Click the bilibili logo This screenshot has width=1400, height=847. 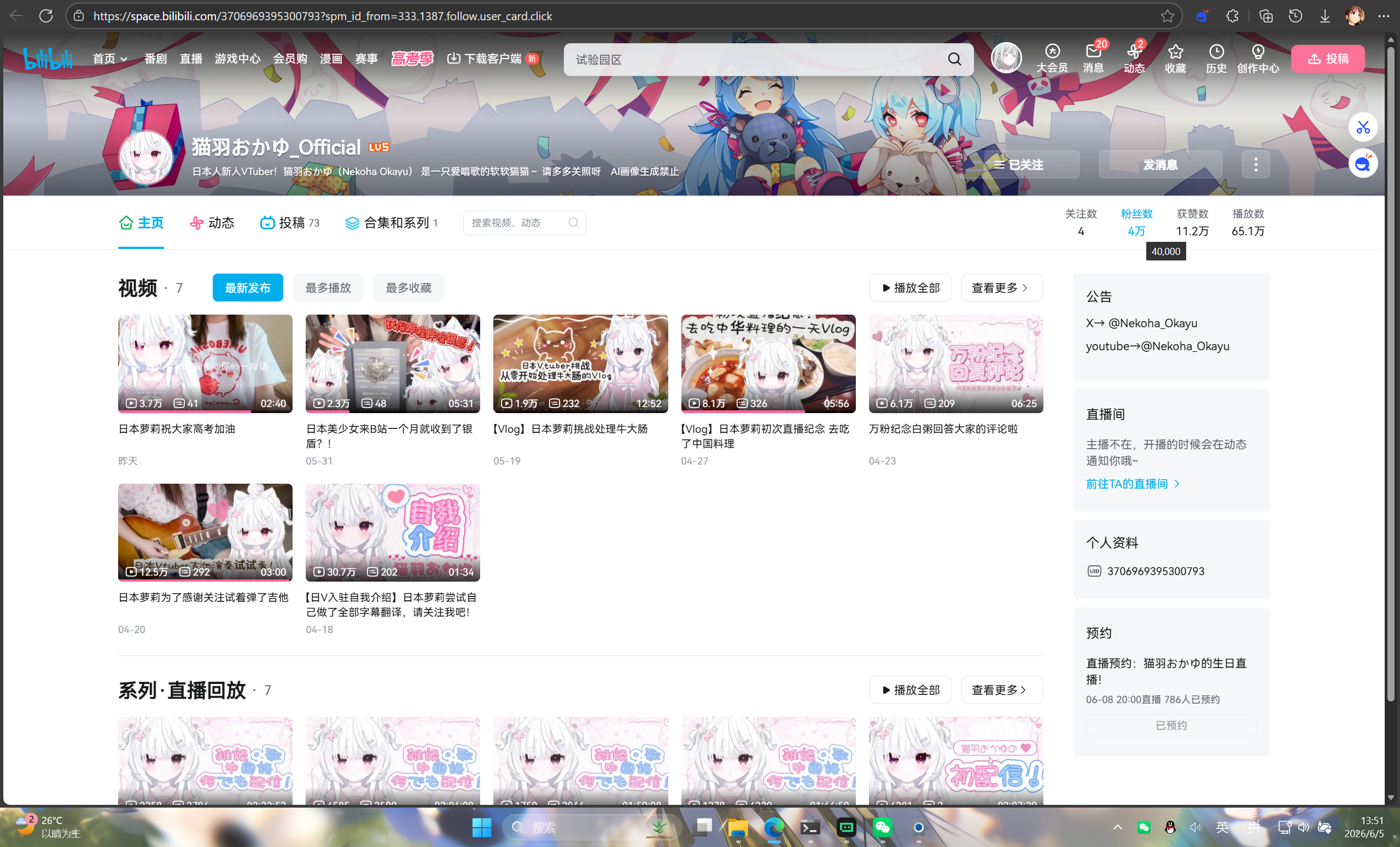coord(48,59)
